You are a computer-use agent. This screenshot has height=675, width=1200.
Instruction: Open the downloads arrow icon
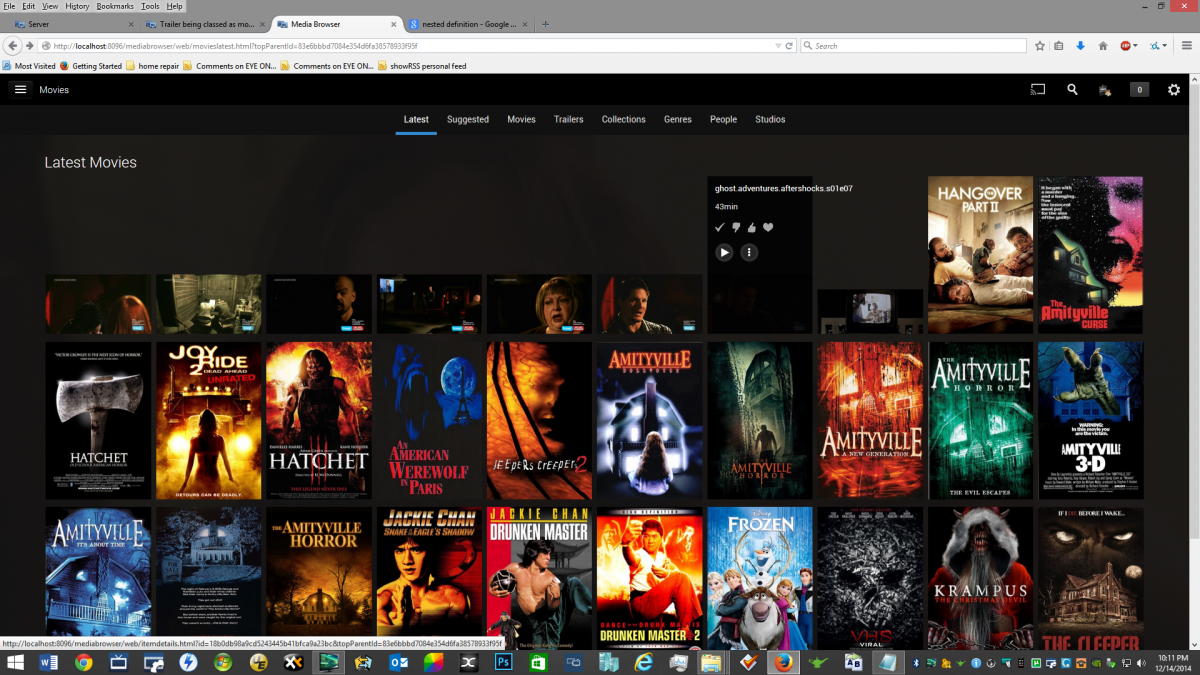(x=1081, y=46)
